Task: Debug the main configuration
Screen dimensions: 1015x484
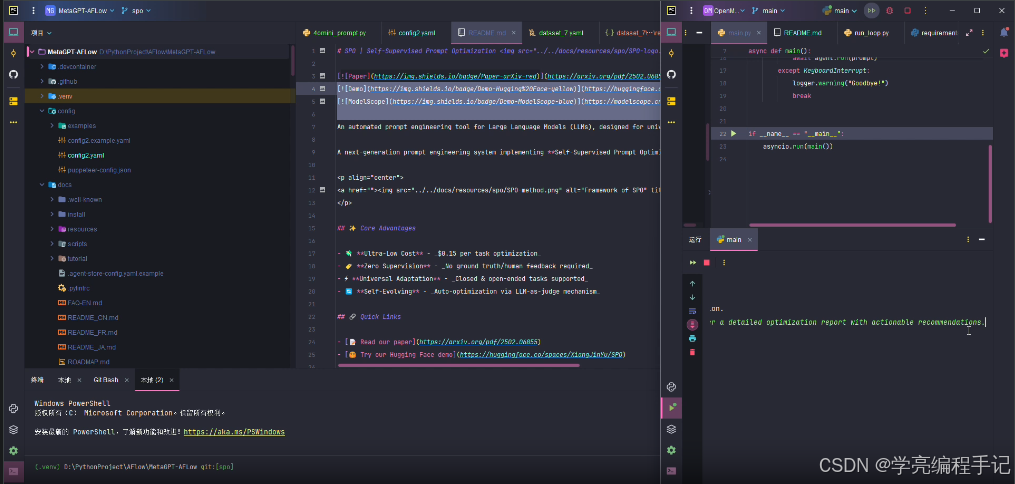Action: coord(889,10)
